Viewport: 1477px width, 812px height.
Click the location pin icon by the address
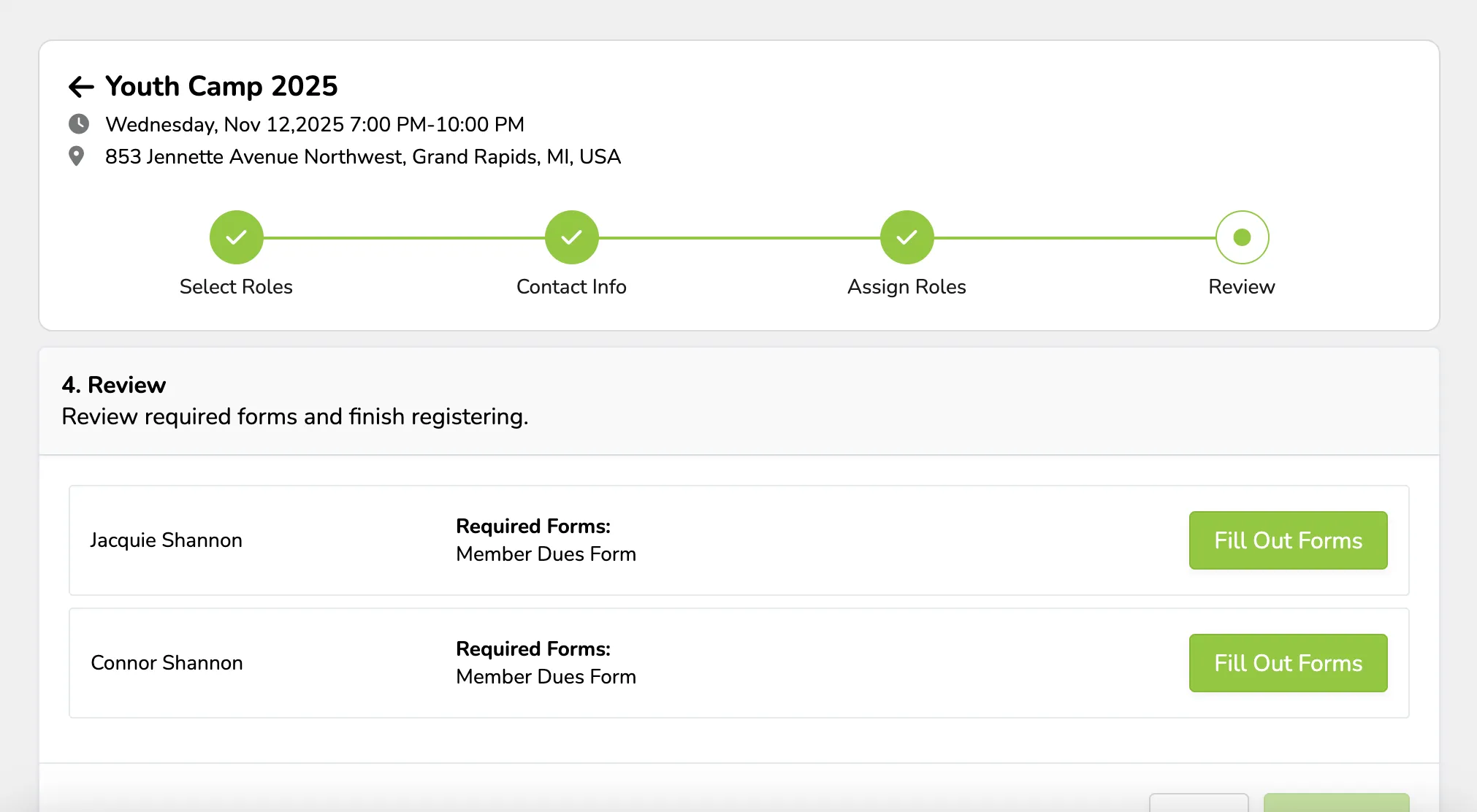pyautogui.click(x=76, y=156)
